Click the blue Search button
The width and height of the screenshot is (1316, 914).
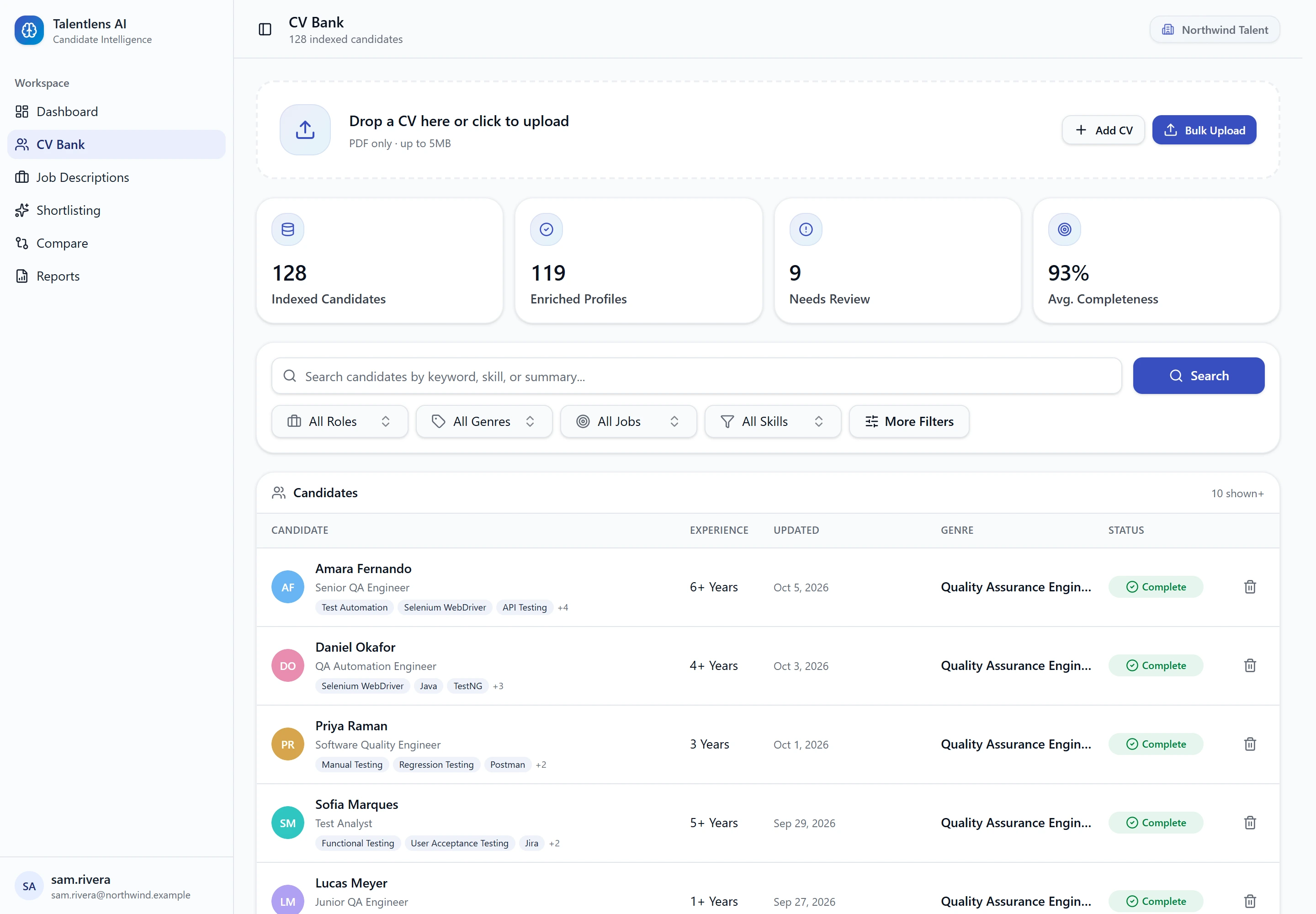pos(1199,376)
